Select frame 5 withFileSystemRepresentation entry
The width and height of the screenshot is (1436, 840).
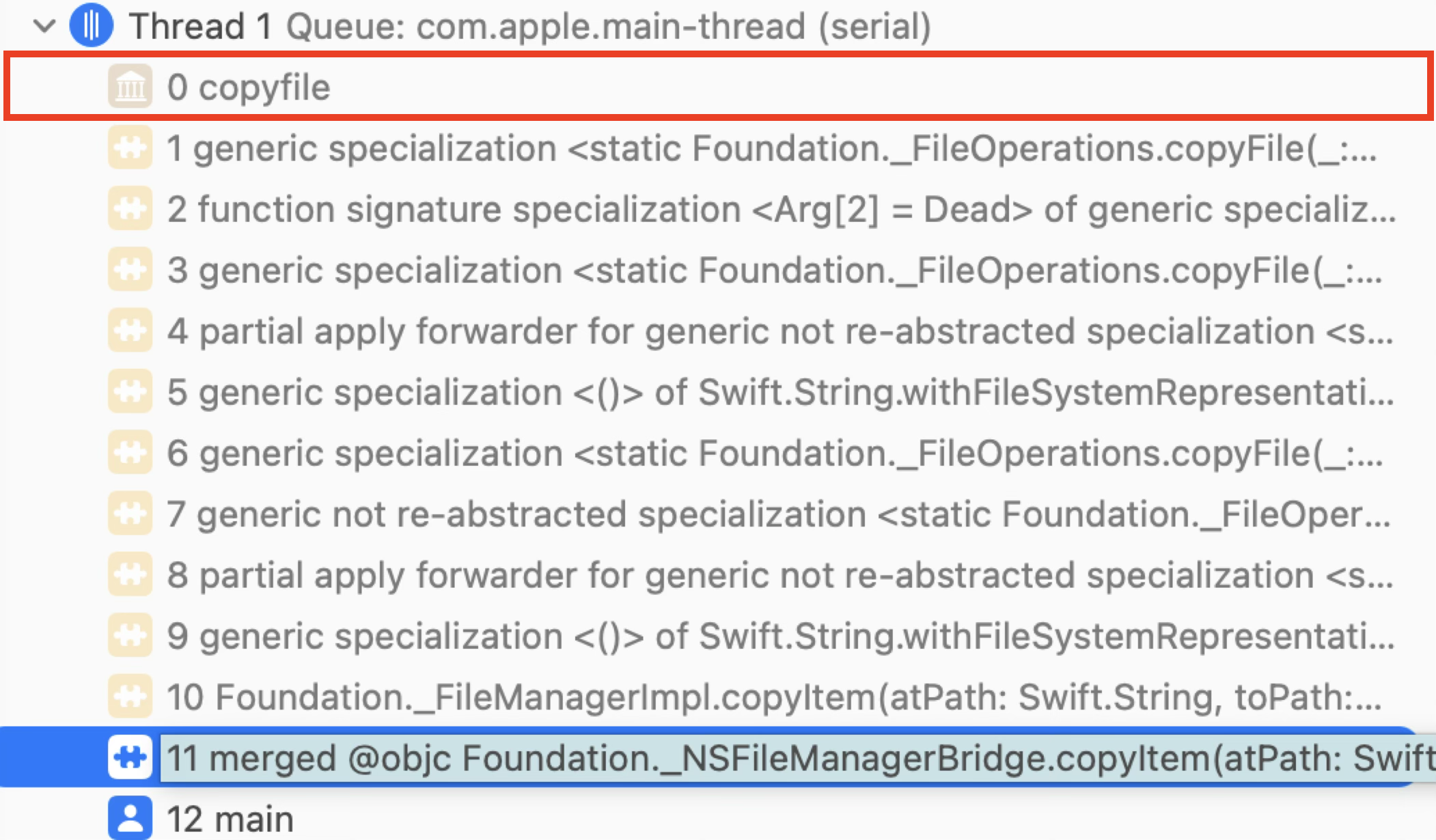pyautogui.click(x=718, y=391)
